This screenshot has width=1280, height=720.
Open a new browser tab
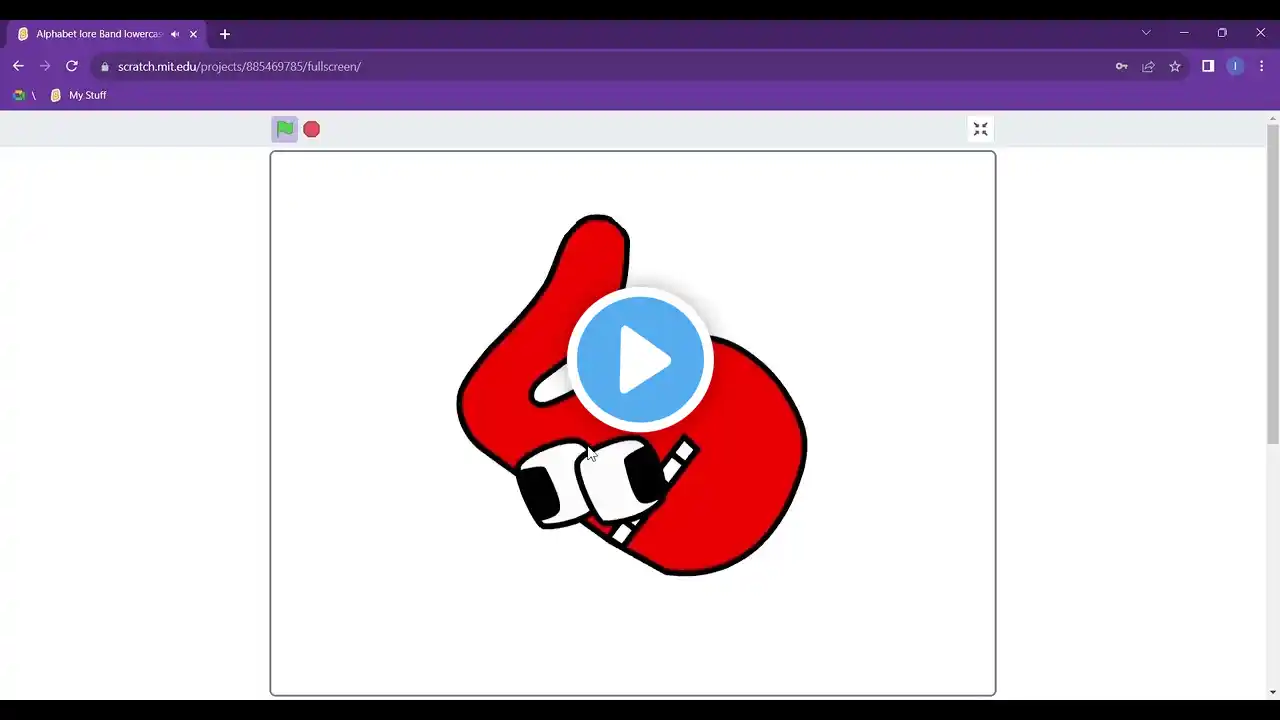point(225,34)
